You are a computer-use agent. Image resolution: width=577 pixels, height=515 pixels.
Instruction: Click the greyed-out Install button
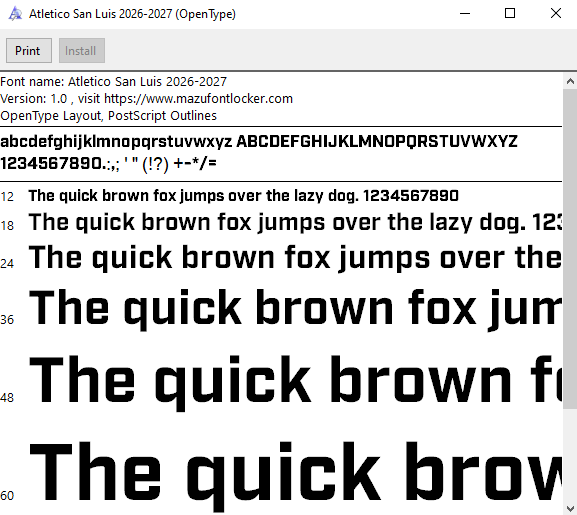tap(82, 50)
